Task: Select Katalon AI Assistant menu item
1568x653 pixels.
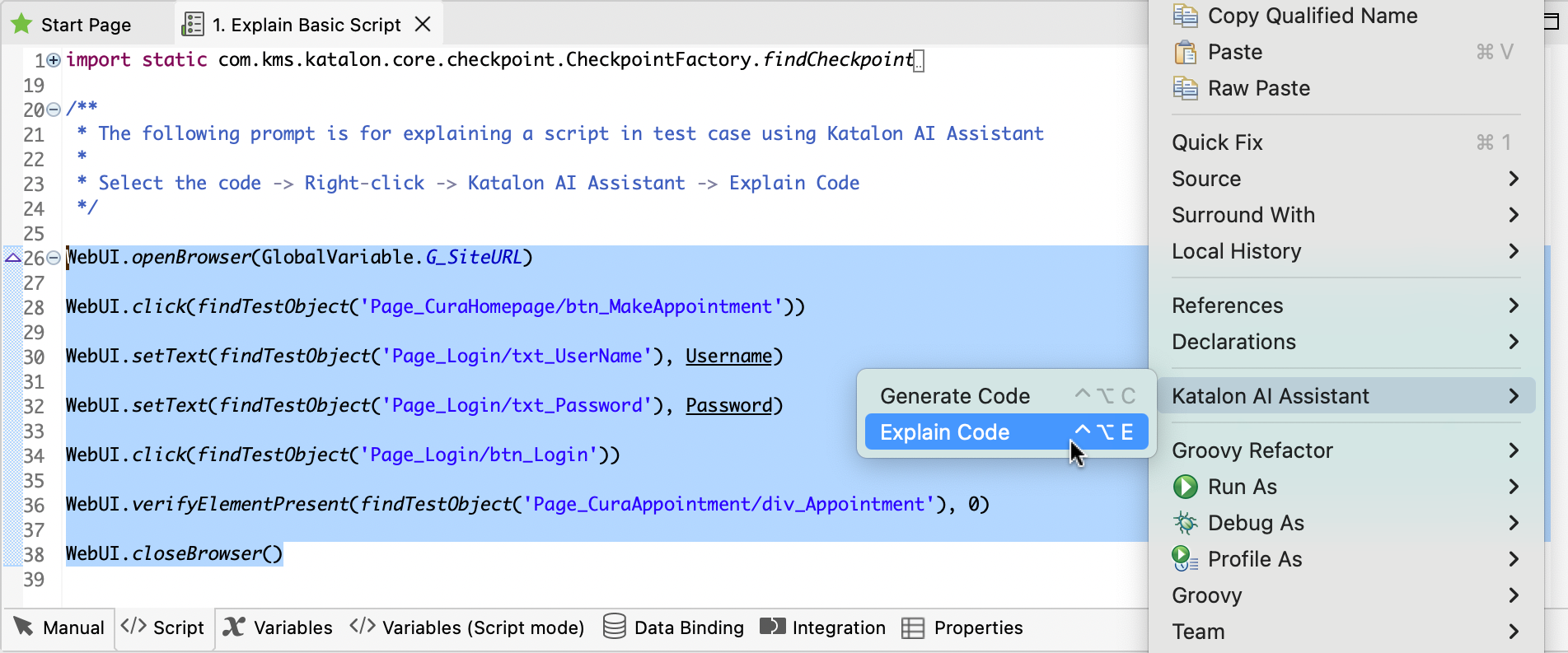Action: tap(1345, 396)
